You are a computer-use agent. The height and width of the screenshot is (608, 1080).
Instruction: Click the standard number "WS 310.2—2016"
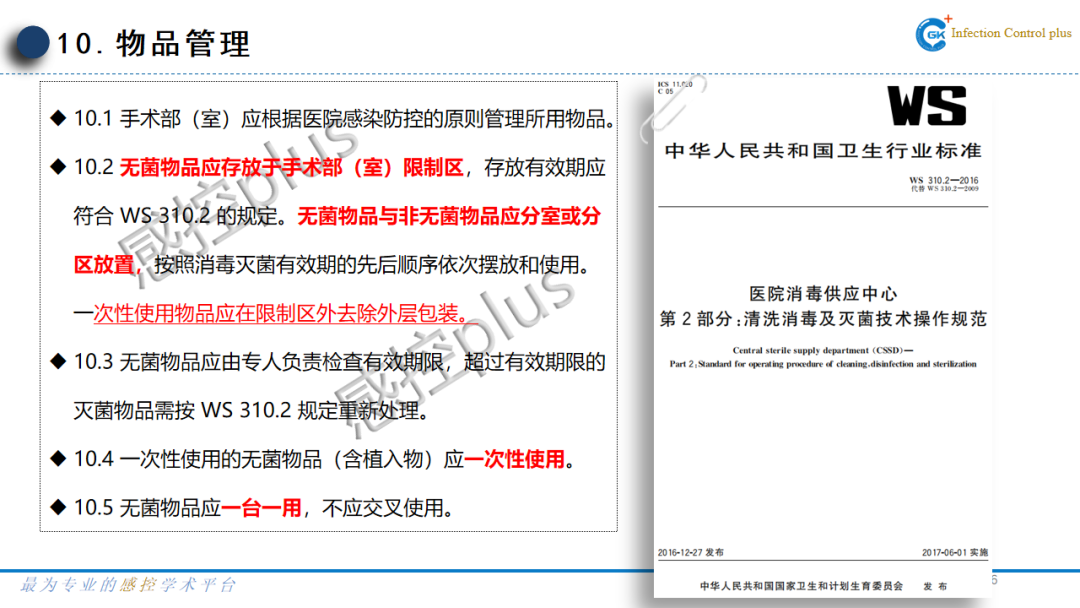pos(944,180)
